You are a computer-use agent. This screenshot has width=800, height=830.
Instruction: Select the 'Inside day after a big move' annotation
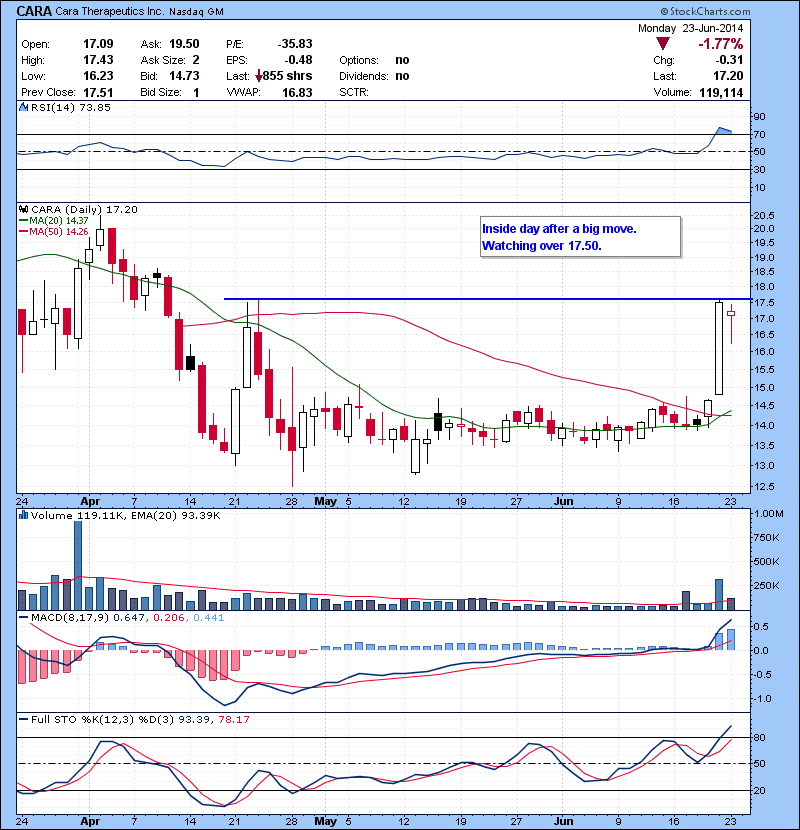[x=580, y=237]
